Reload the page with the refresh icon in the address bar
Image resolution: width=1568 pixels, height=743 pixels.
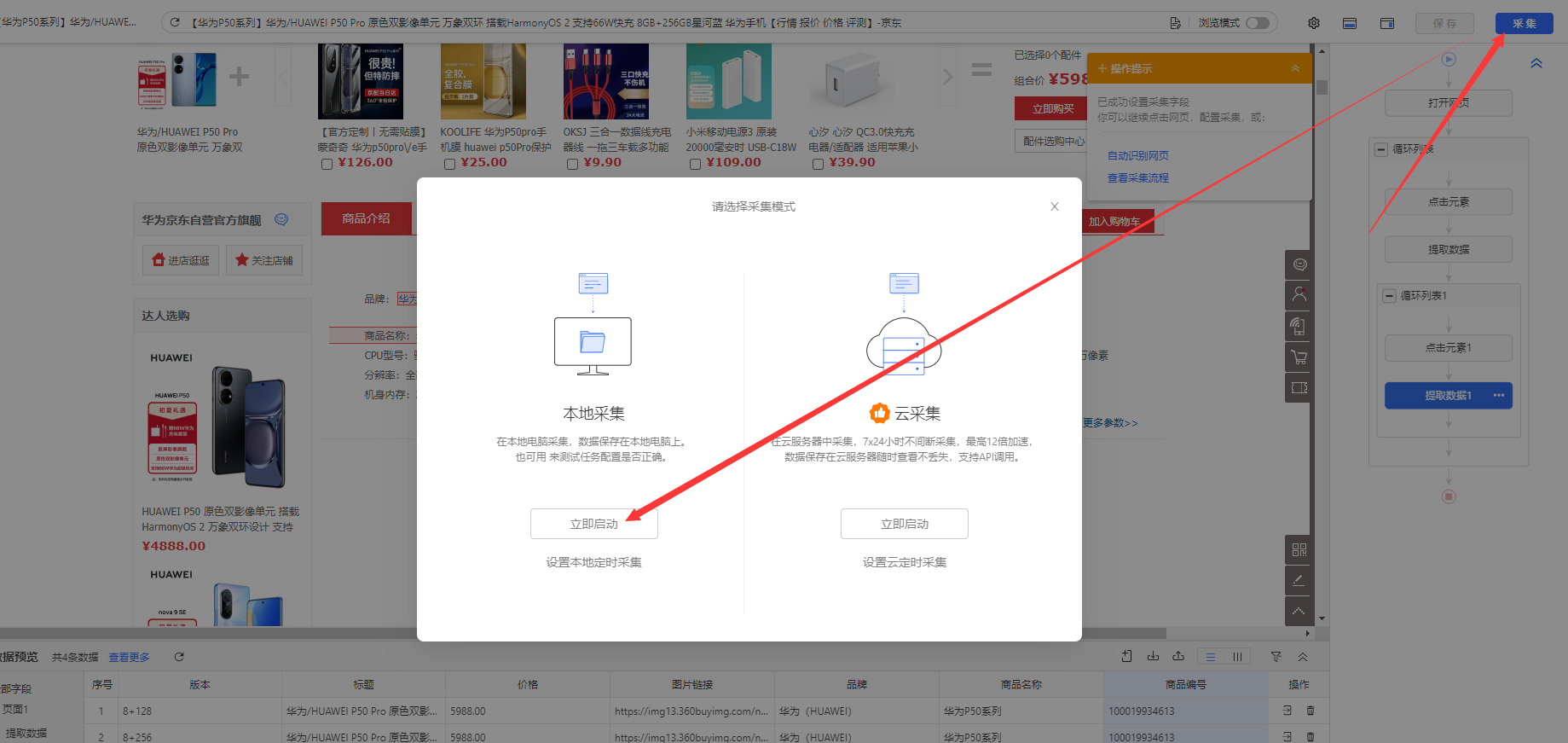point(175,22)
